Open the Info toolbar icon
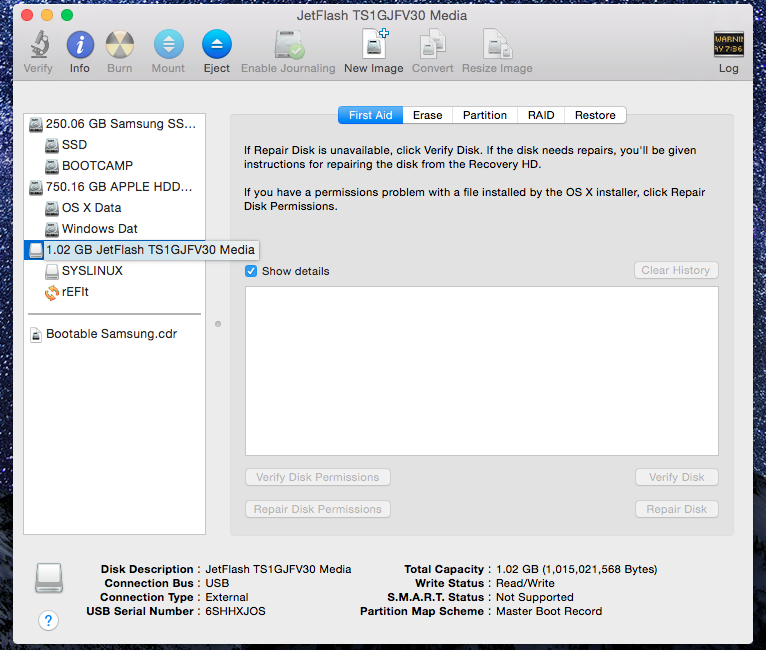Image resolution: width=766 pixels, height=650 pixels. (80, 45)
